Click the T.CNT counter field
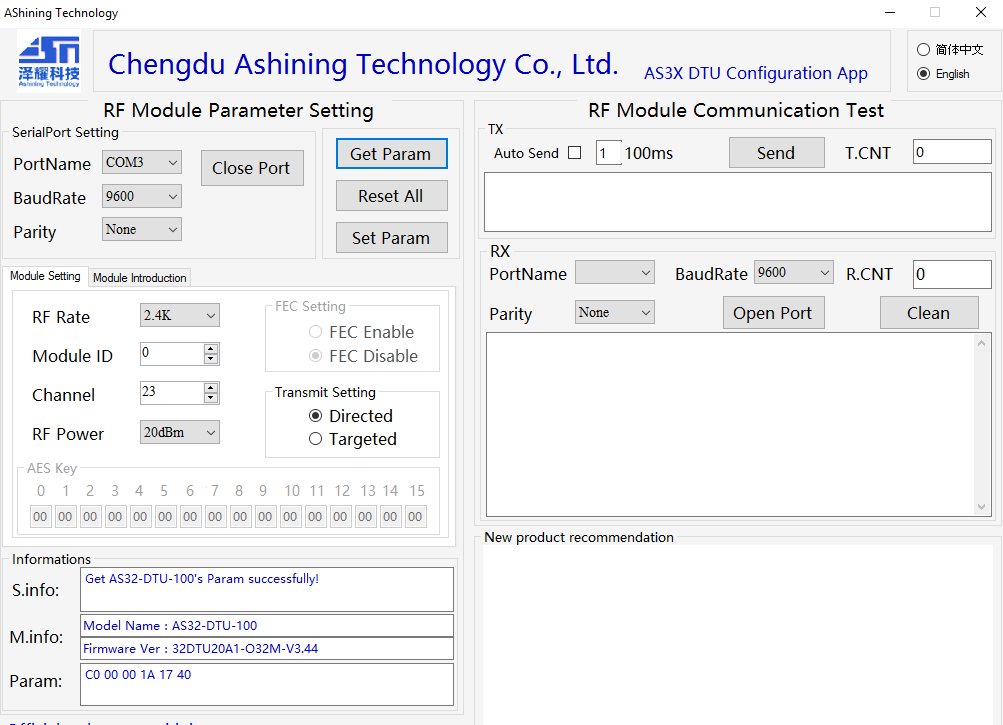 [952, 152]
